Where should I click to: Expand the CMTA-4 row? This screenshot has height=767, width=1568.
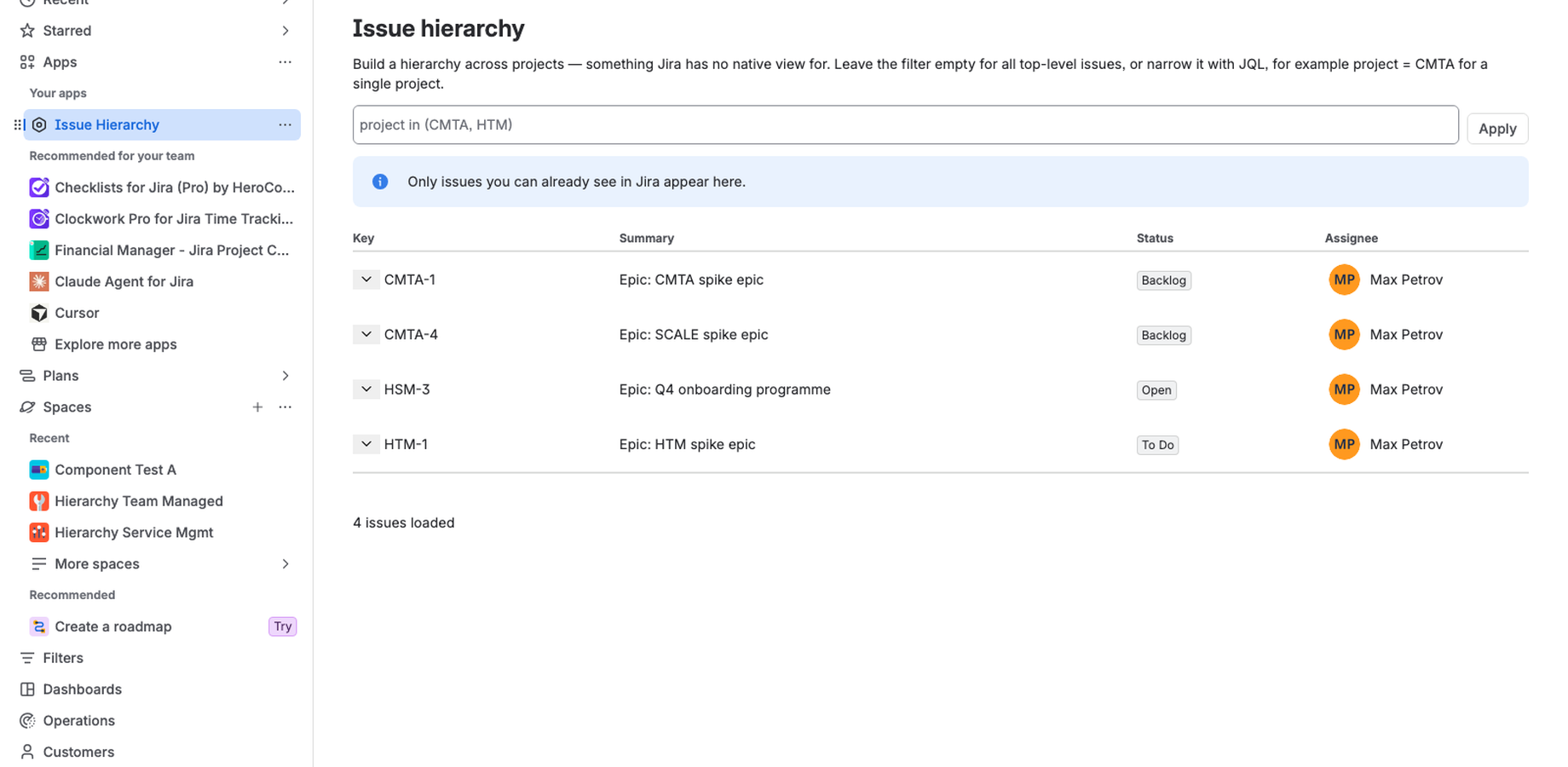point(366,334)
